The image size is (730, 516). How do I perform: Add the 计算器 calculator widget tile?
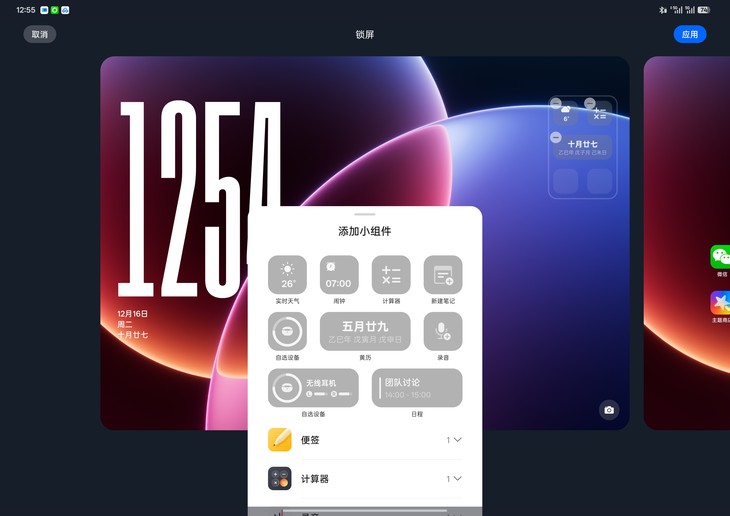tap(391, 275)
